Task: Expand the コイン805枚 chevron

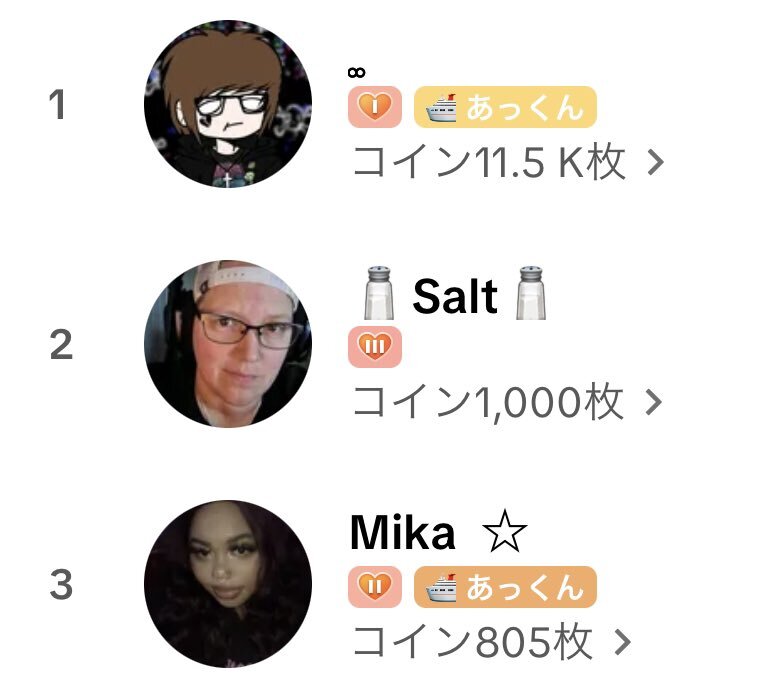Action: (623, 642)
